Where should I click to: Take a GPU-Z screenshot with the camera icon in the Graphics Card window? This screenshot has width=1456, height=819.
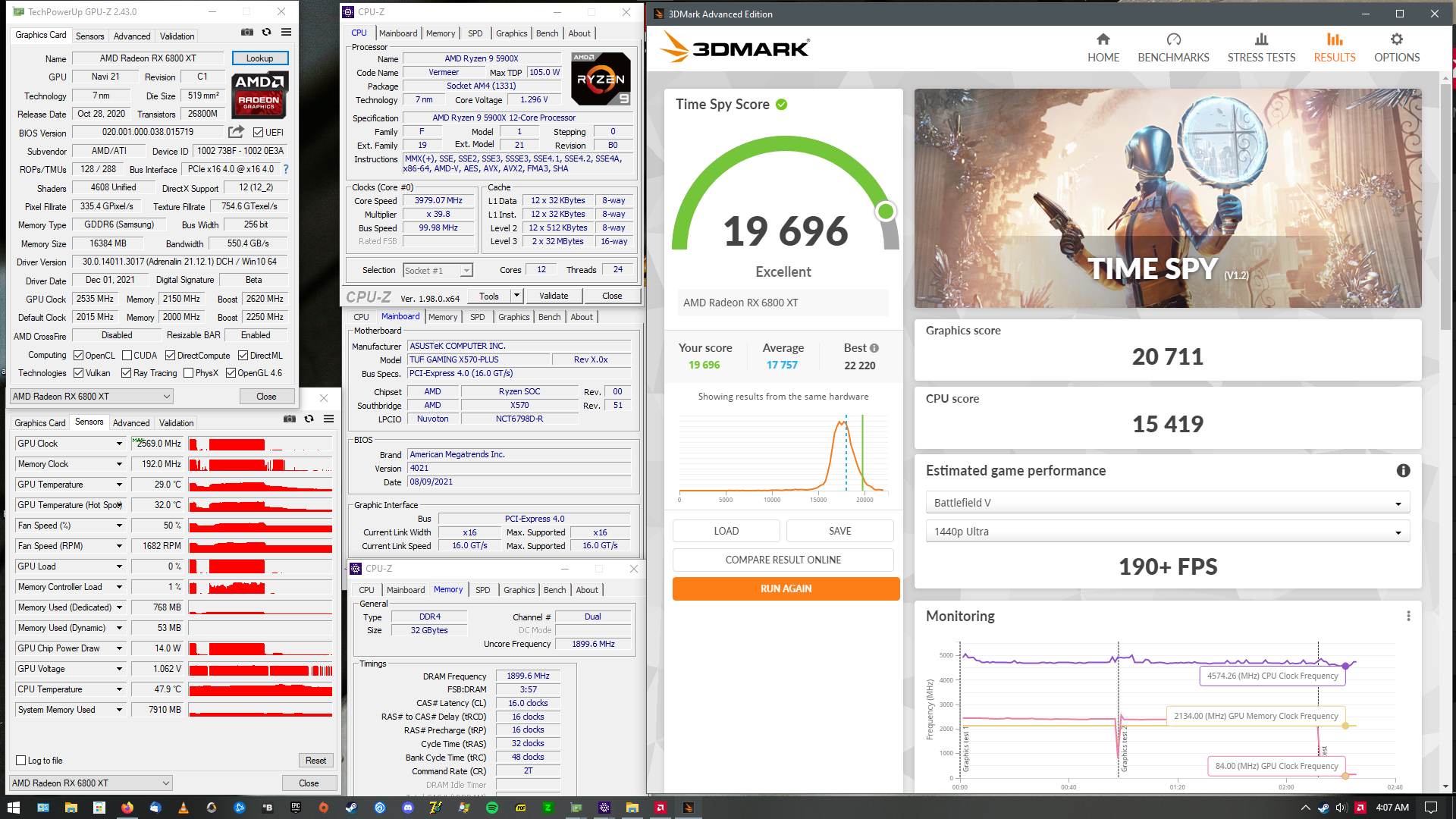[x=247, y=33]
